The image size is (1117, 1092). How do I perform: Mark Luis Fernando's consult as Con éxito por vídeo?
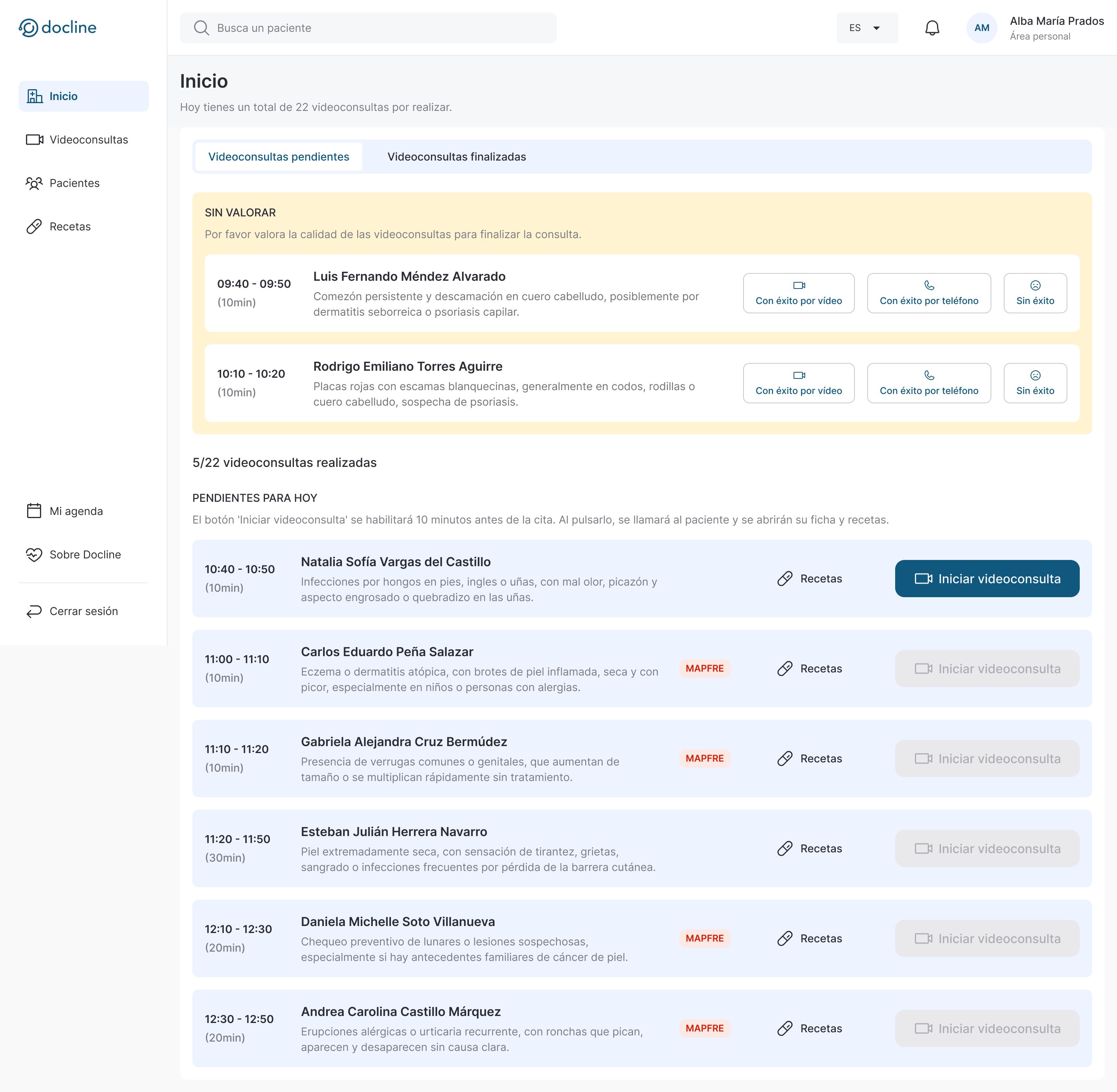pyautogui.click(x=799, y=293)
